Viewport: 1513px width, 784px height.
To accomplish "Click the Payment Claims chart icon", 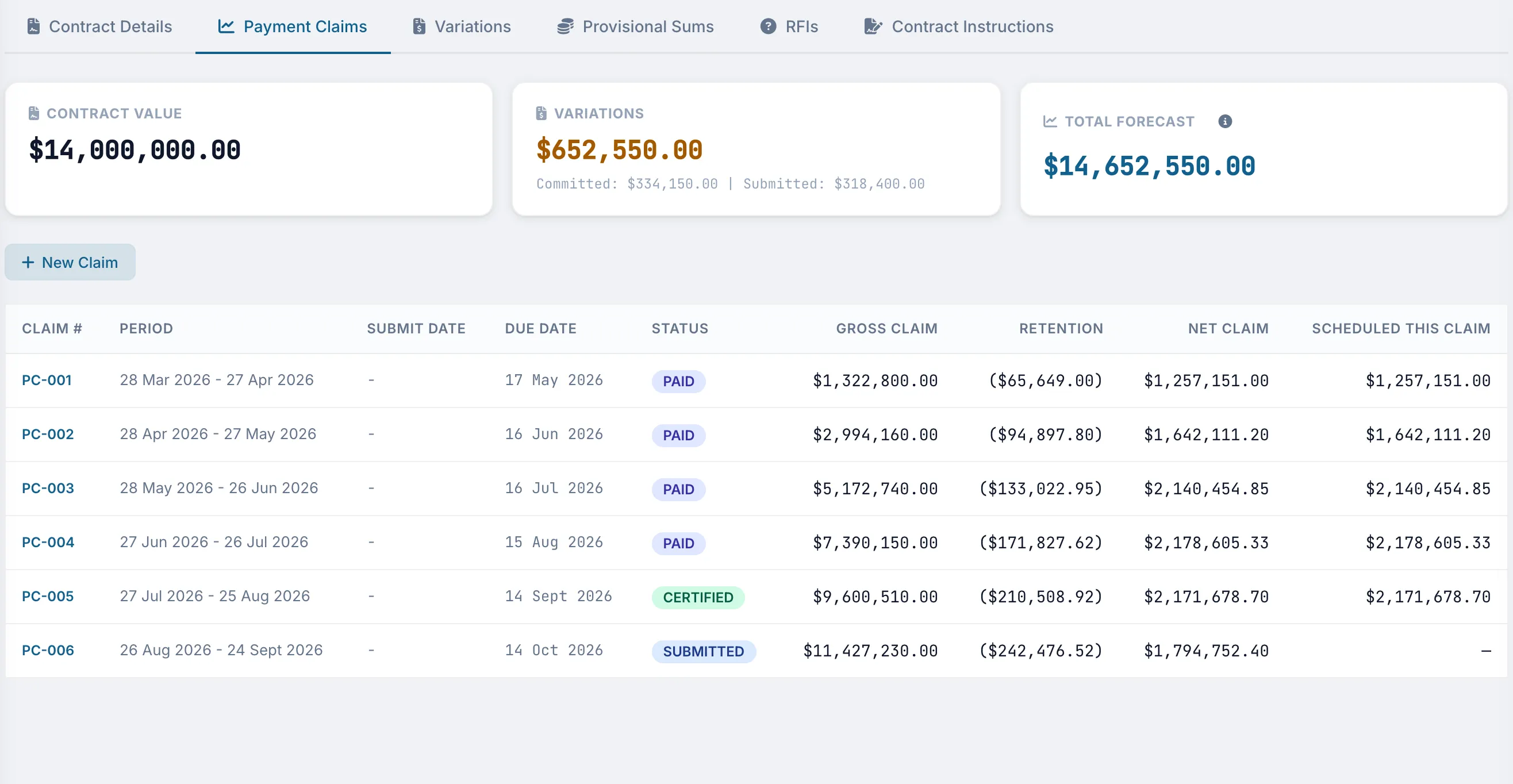I will coord(226,26).
